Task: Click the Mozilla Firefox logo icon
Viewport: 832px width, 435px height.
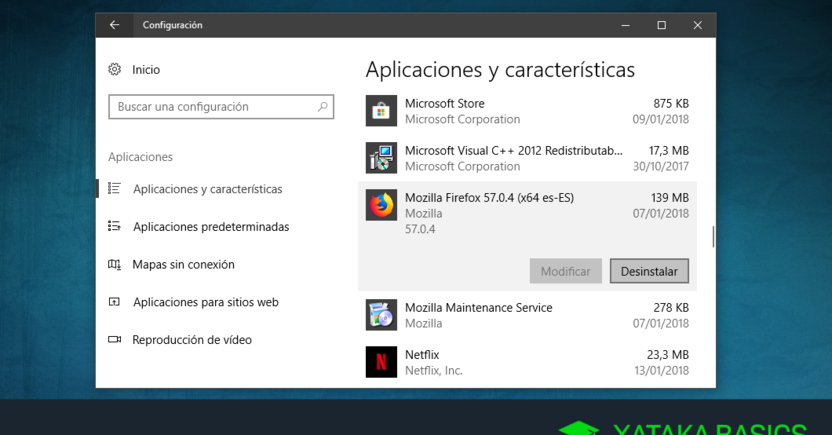Action: [381, 206]
